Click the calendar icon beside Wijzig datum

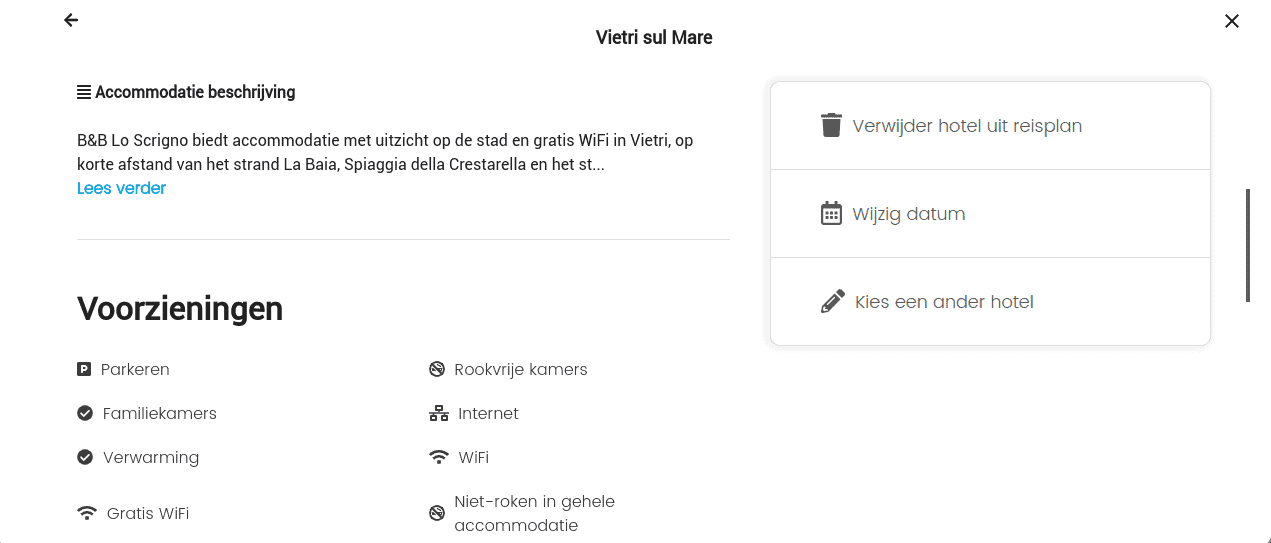(831, 214)
